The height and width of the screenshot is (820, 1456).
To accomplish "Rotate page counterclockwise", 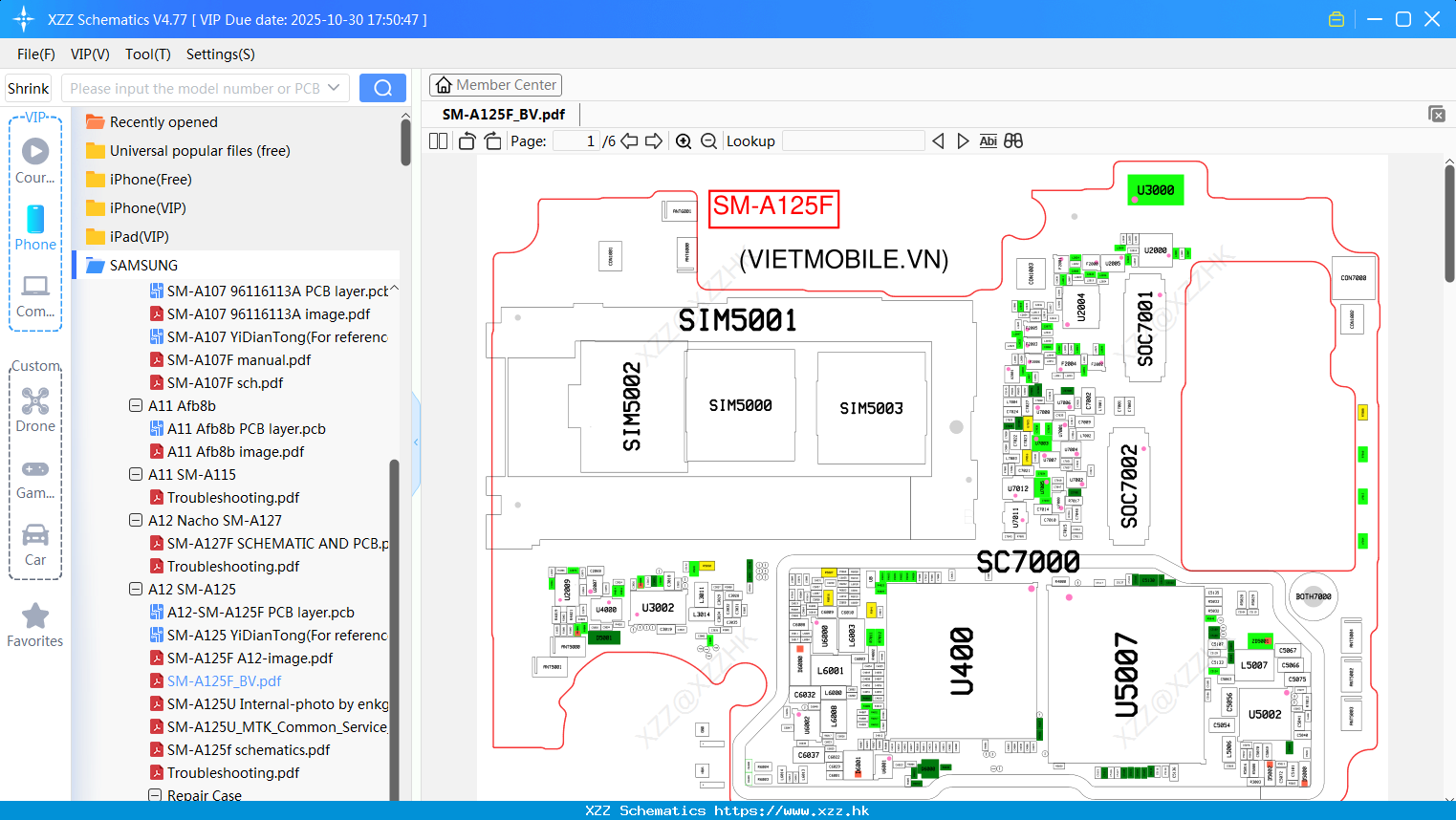I will 467,140.
